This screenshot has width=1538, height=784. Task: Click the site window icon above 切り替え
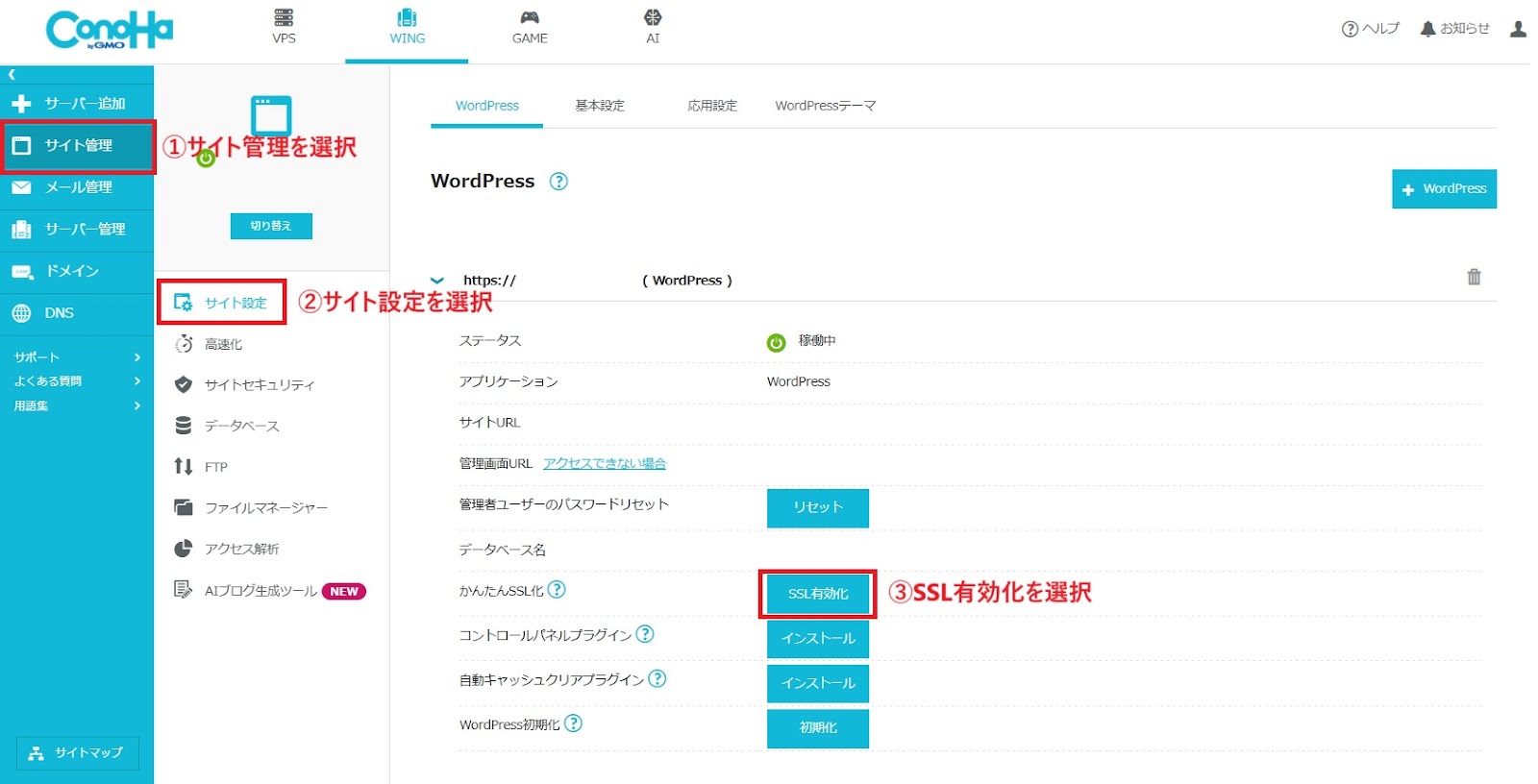pos(271,115)
